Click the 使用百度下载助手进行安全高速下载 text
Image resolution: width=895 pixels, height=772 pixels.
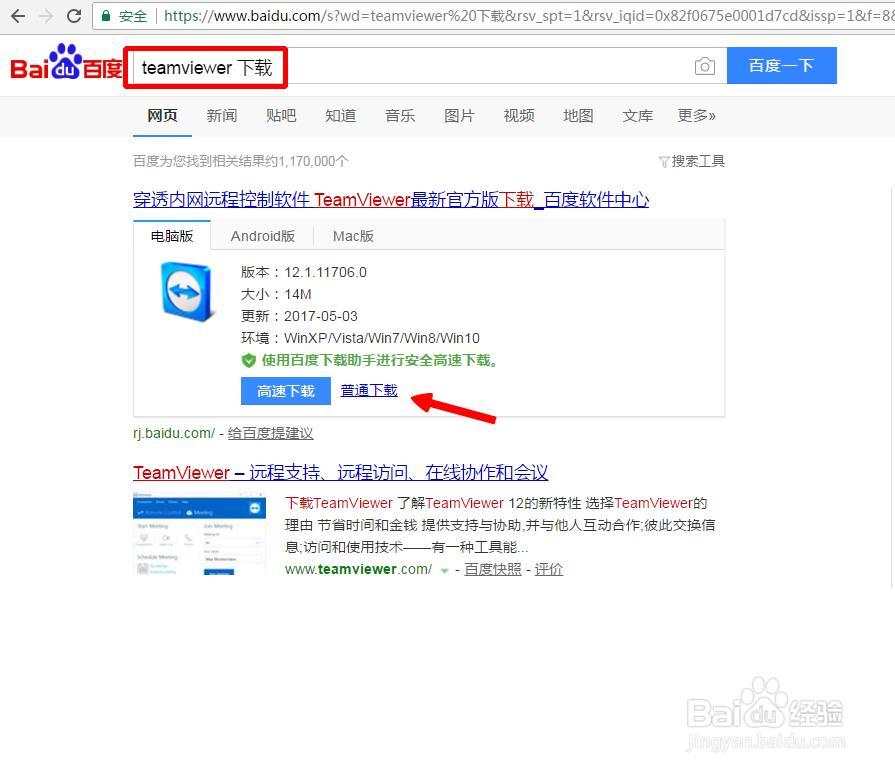pyautogui.click(x=380, y=361)
